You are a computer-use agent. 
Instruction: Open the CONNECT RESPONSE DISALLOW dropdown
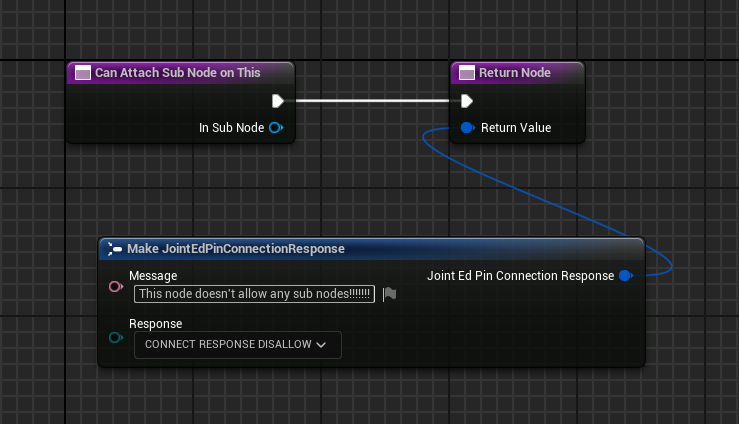point(237,345)
